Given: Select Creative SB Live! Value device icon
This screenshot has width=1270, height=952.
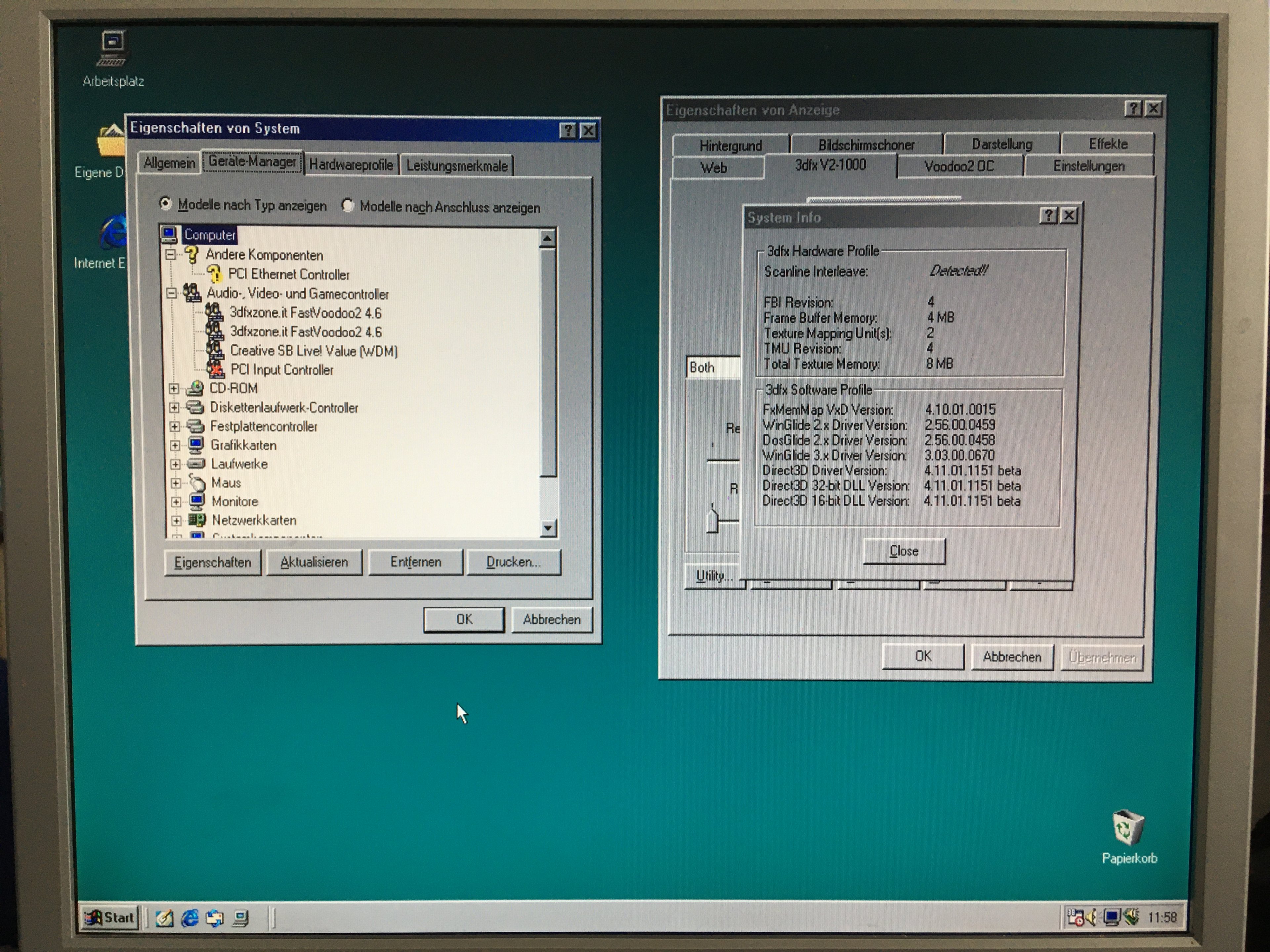Looking at the screenshot, I should [214, 350].
